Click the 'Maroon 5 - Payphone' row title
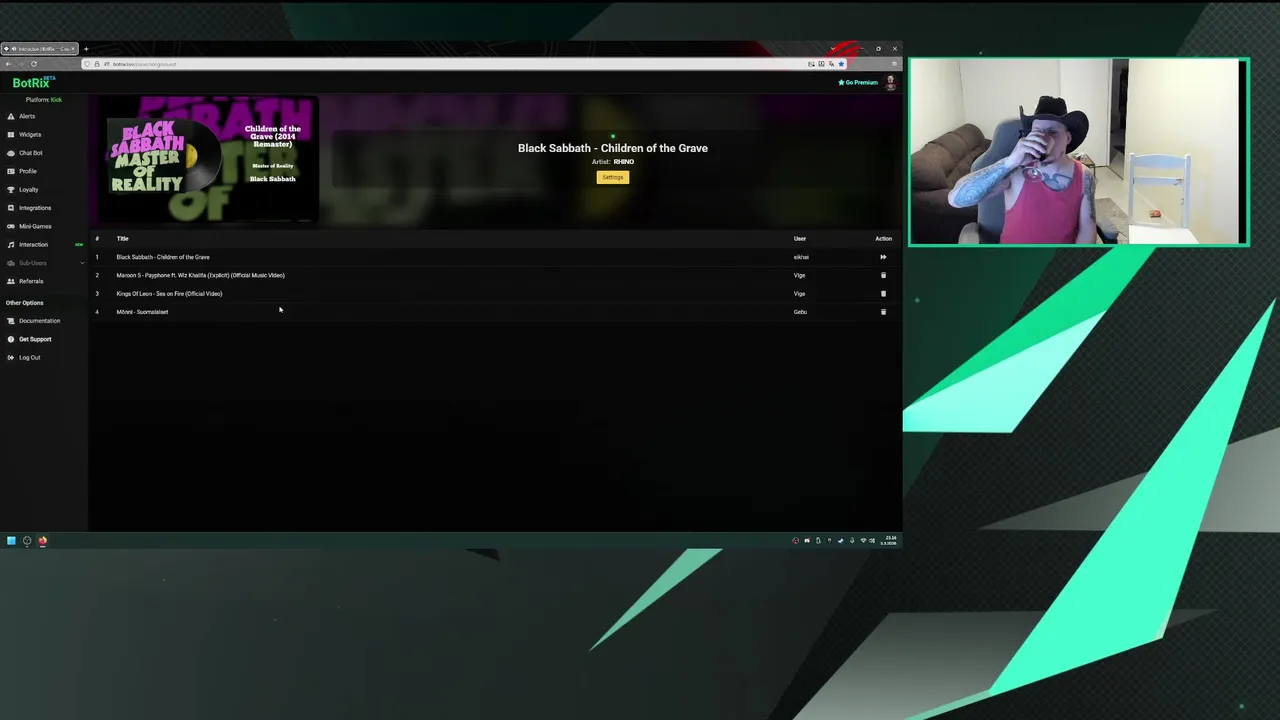The image size is (1280, 720). pyautogui.click(x=200, y=275)
